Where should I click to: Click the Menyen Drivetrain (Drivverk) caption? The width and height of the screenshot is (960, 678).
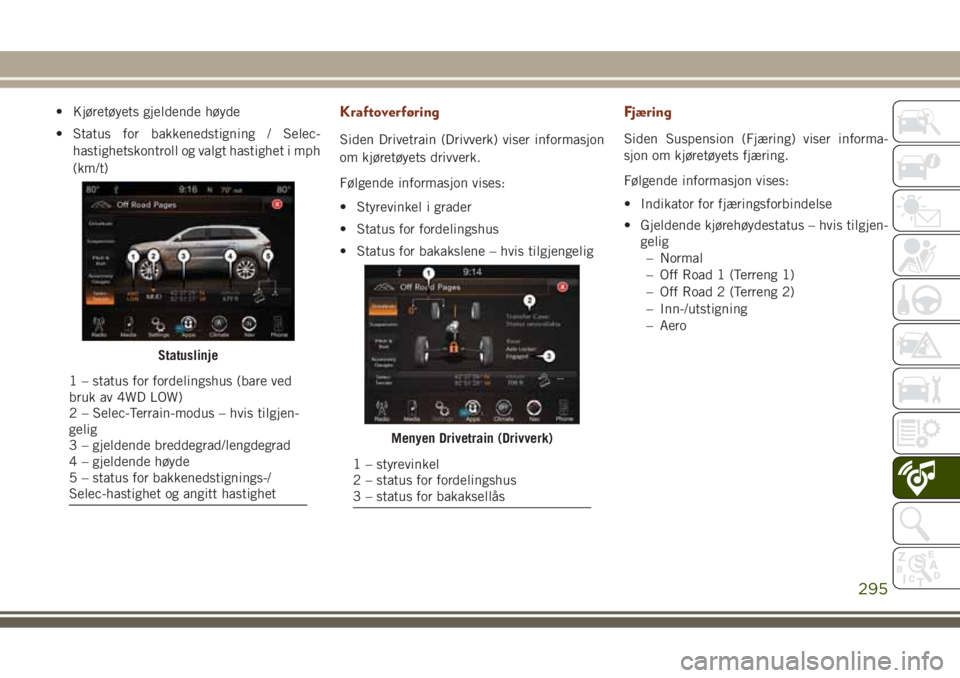coord(471,439)
